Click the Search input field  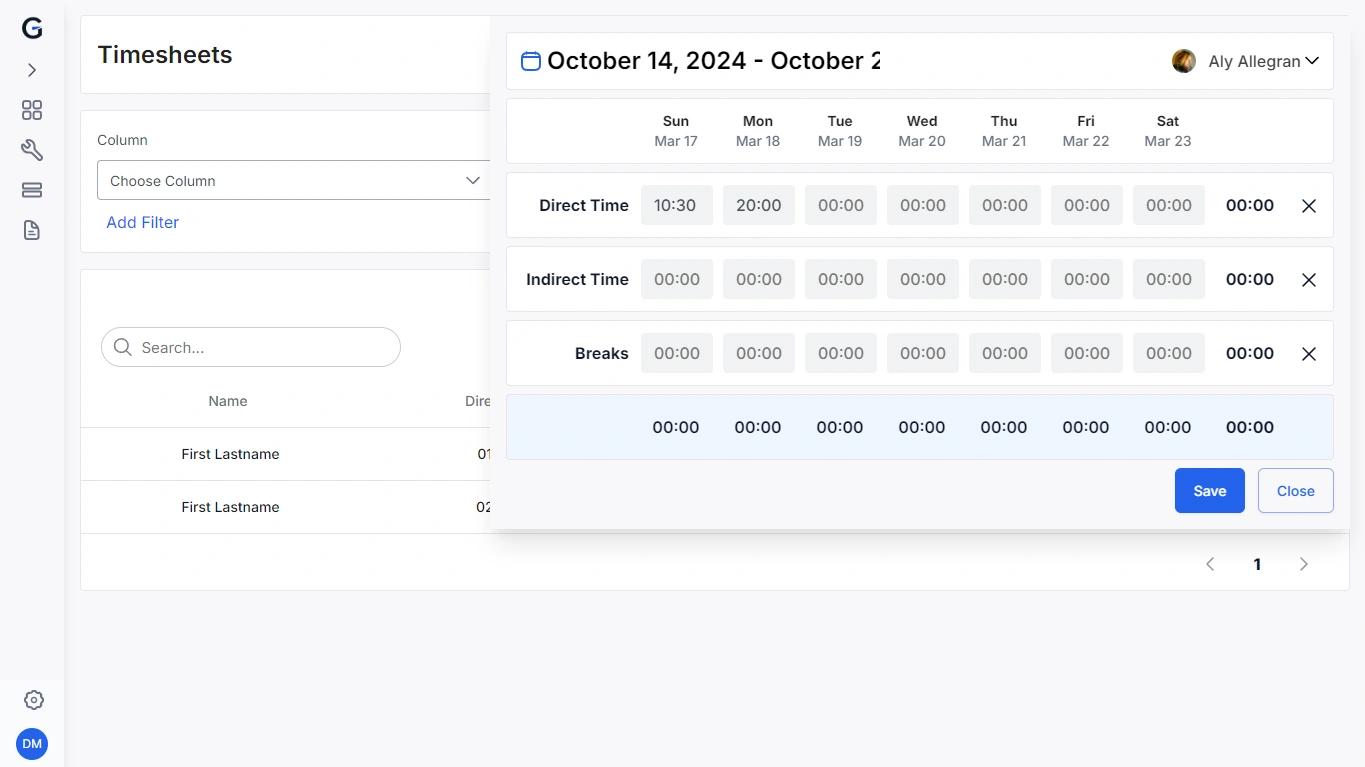(251, 347)
